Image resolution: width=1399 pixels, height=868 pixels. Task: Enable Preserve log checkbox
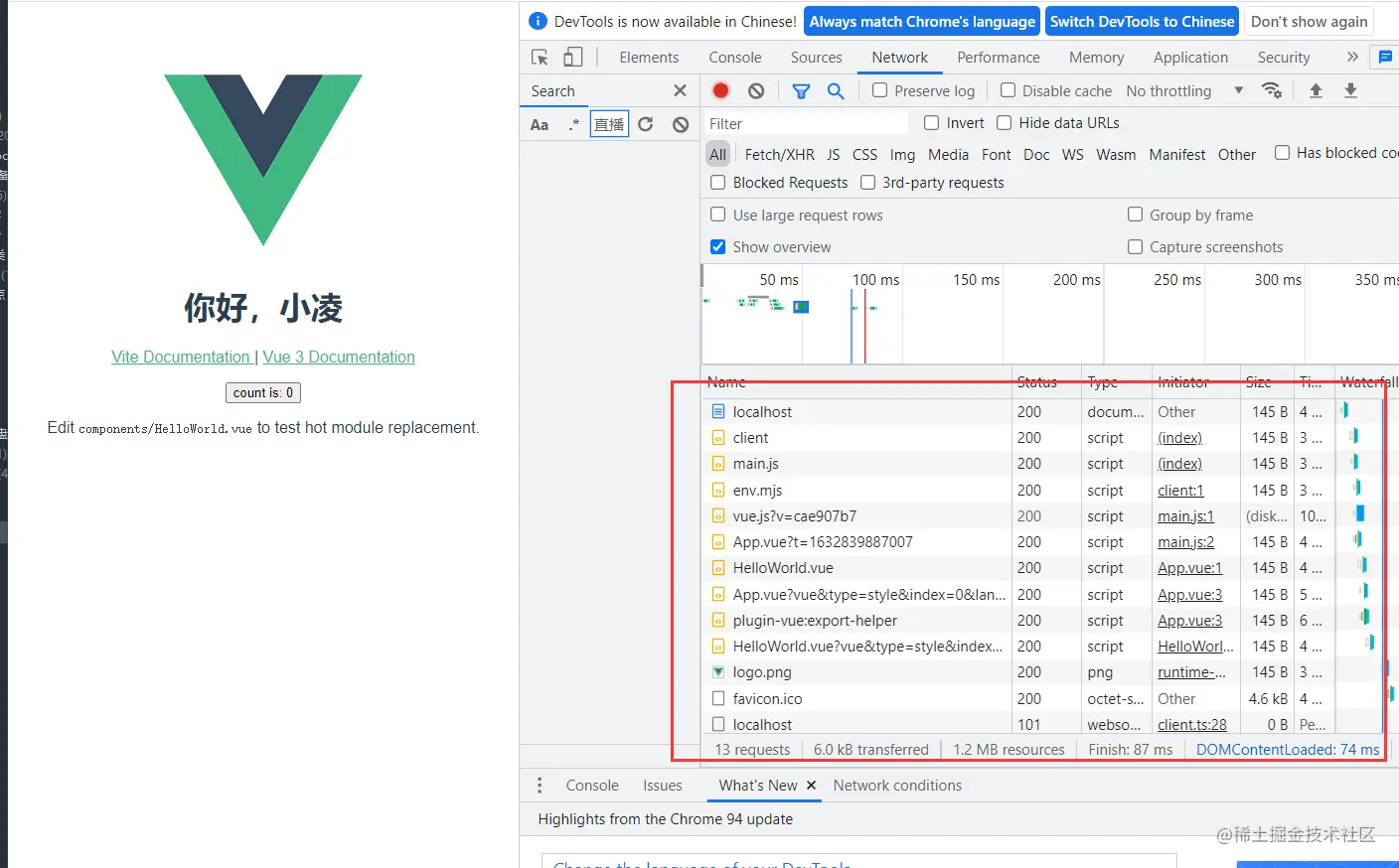879,90
